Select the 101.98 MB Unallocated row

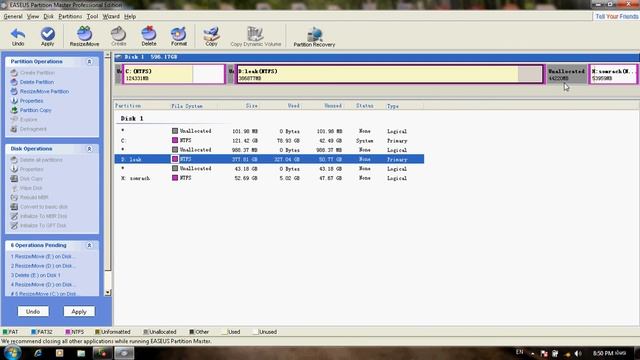(x=269, y=131)
